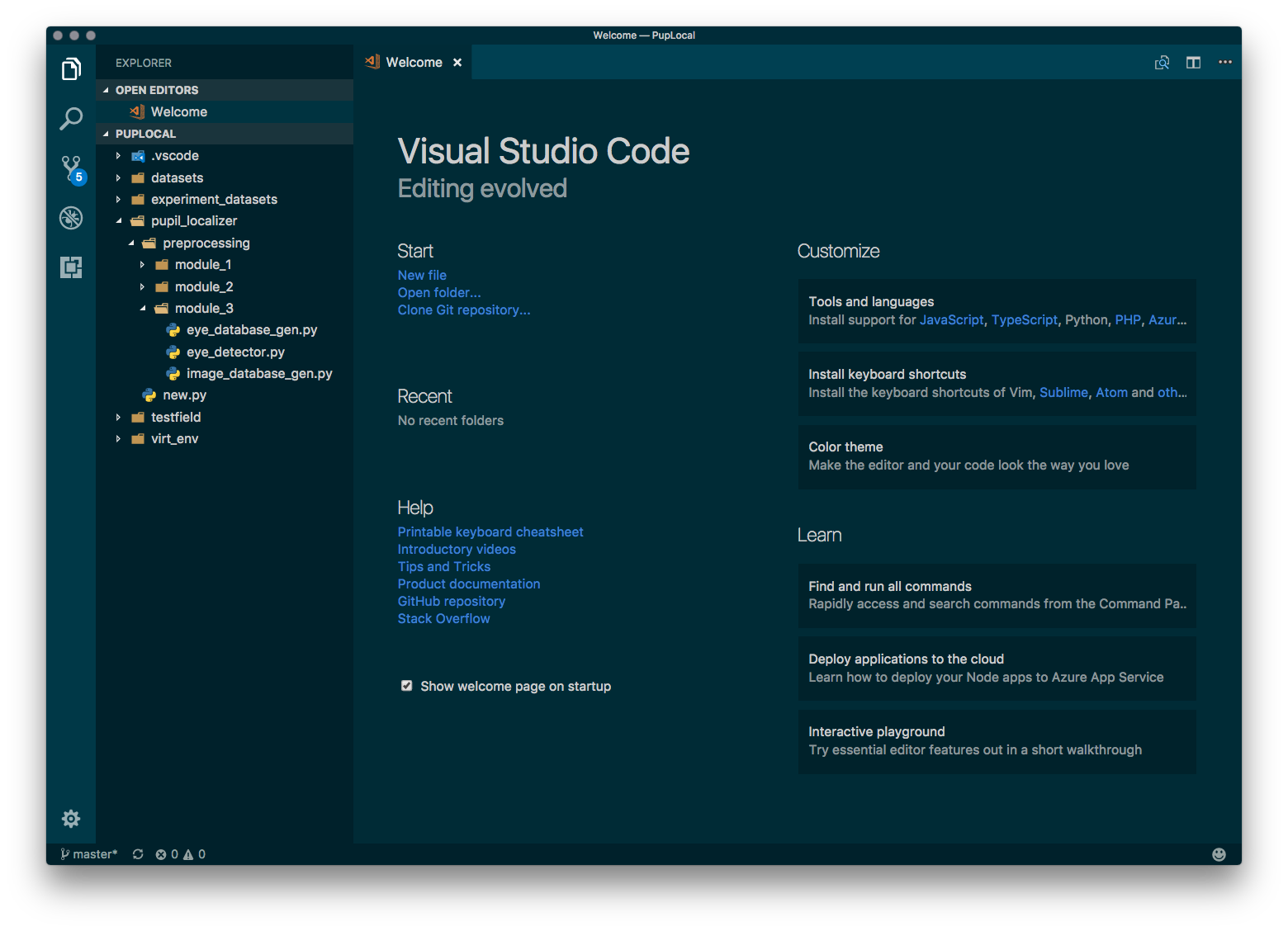Switch to the Welcome tab
The image size is (1288, 931).
point(414,62)
